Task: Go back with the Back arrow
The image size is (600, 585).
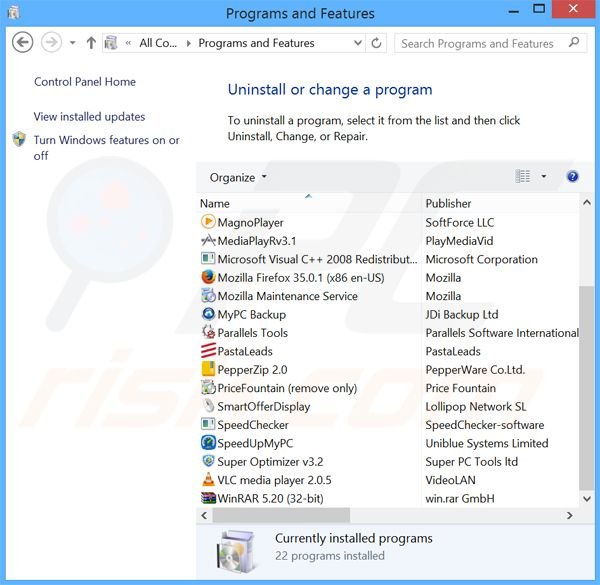Action: coord(22,42)
